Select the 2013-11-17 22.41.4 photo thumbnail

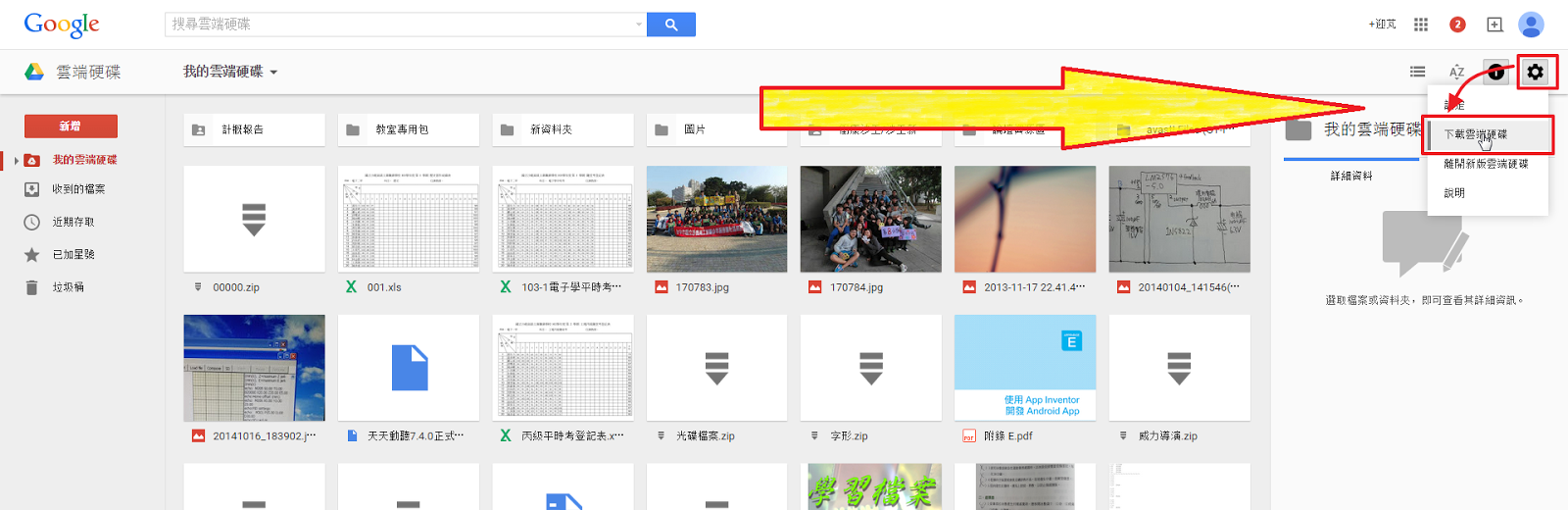[1025, 219]
